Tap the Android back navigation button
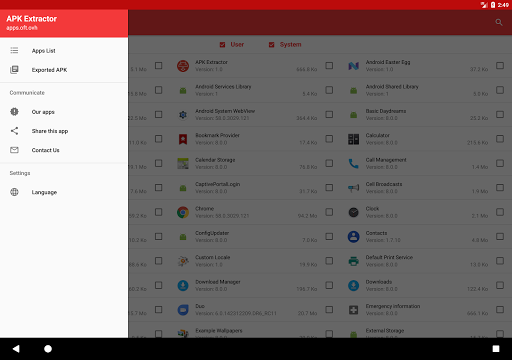This screenshot has width=512, height=360. coord(16,349)
